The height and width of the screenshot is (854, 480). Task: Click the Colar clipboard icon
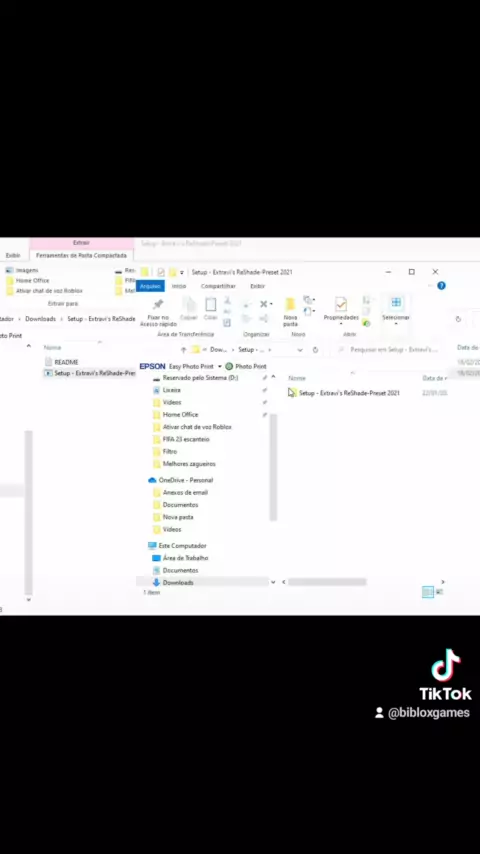[x=211, y=304]
